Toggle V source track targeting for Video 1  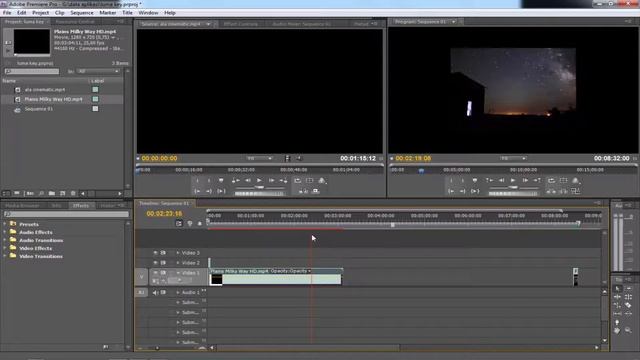142,277
